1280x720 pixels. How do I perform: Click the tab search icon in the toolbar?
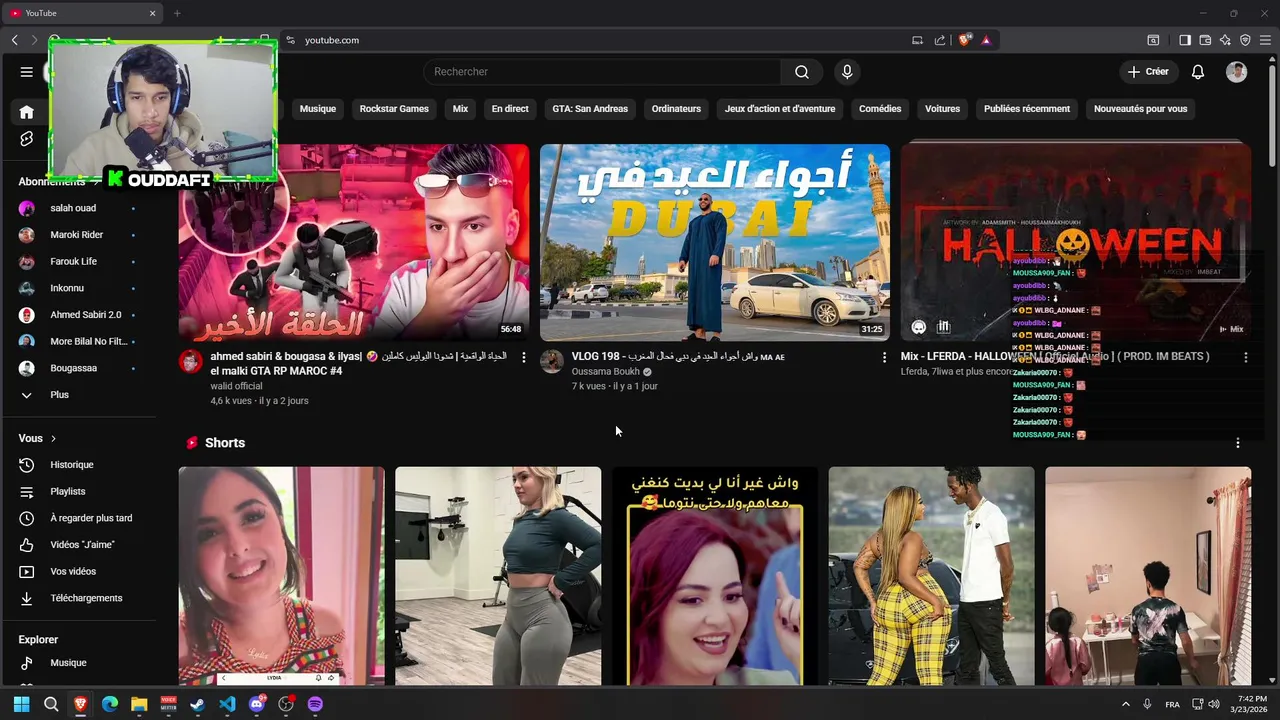(1153, 40)
